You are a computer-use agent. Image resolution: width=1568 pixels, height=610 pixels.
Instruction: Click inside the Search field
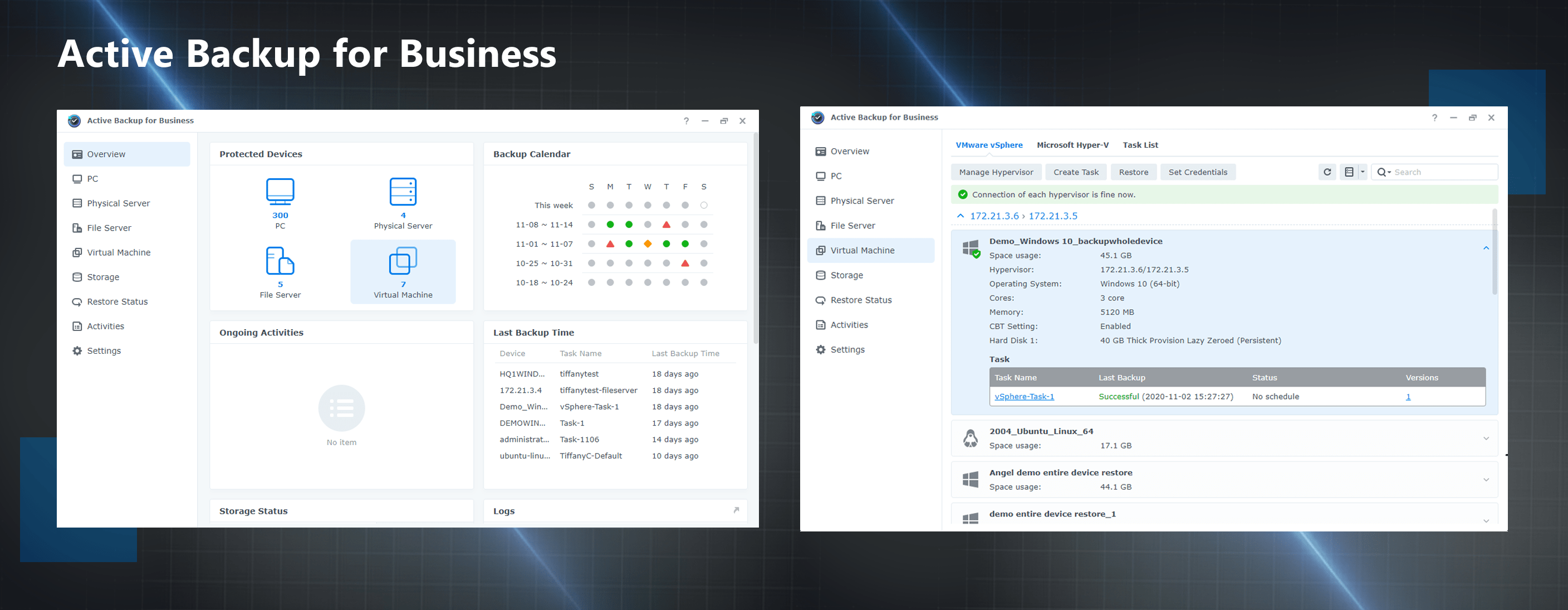1430,172
